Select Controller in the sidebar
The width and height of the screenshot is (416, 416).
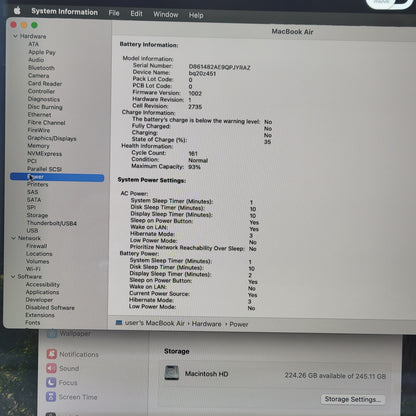(41, 91)
